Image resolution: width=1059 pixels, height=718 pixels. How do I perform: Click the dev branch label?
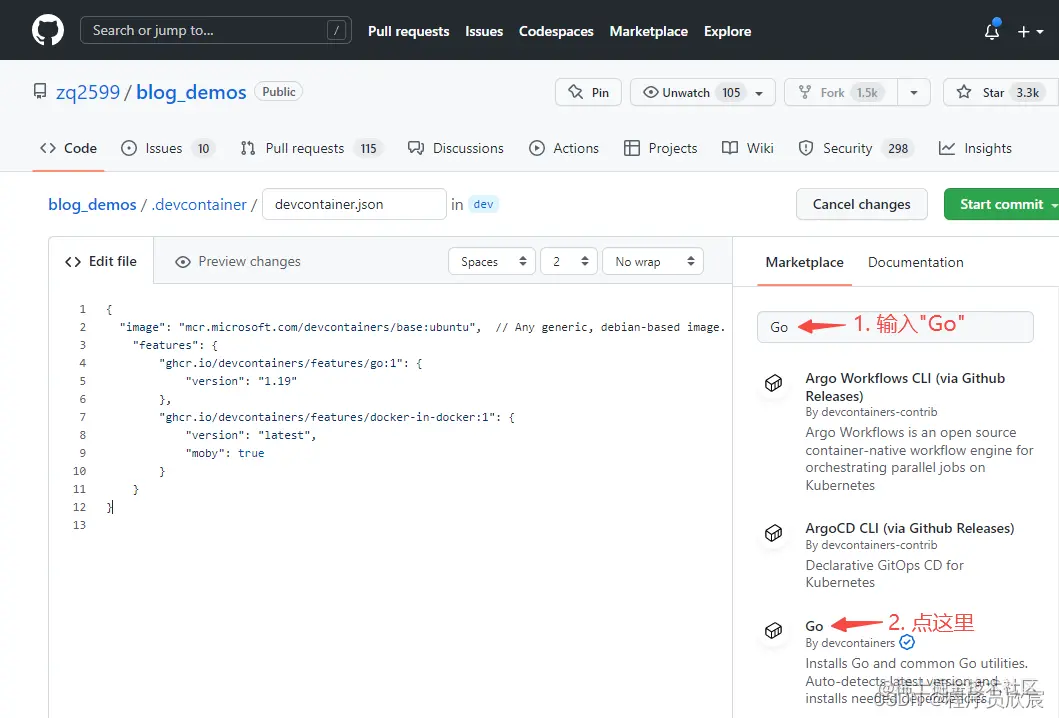(x=483, y=204)
